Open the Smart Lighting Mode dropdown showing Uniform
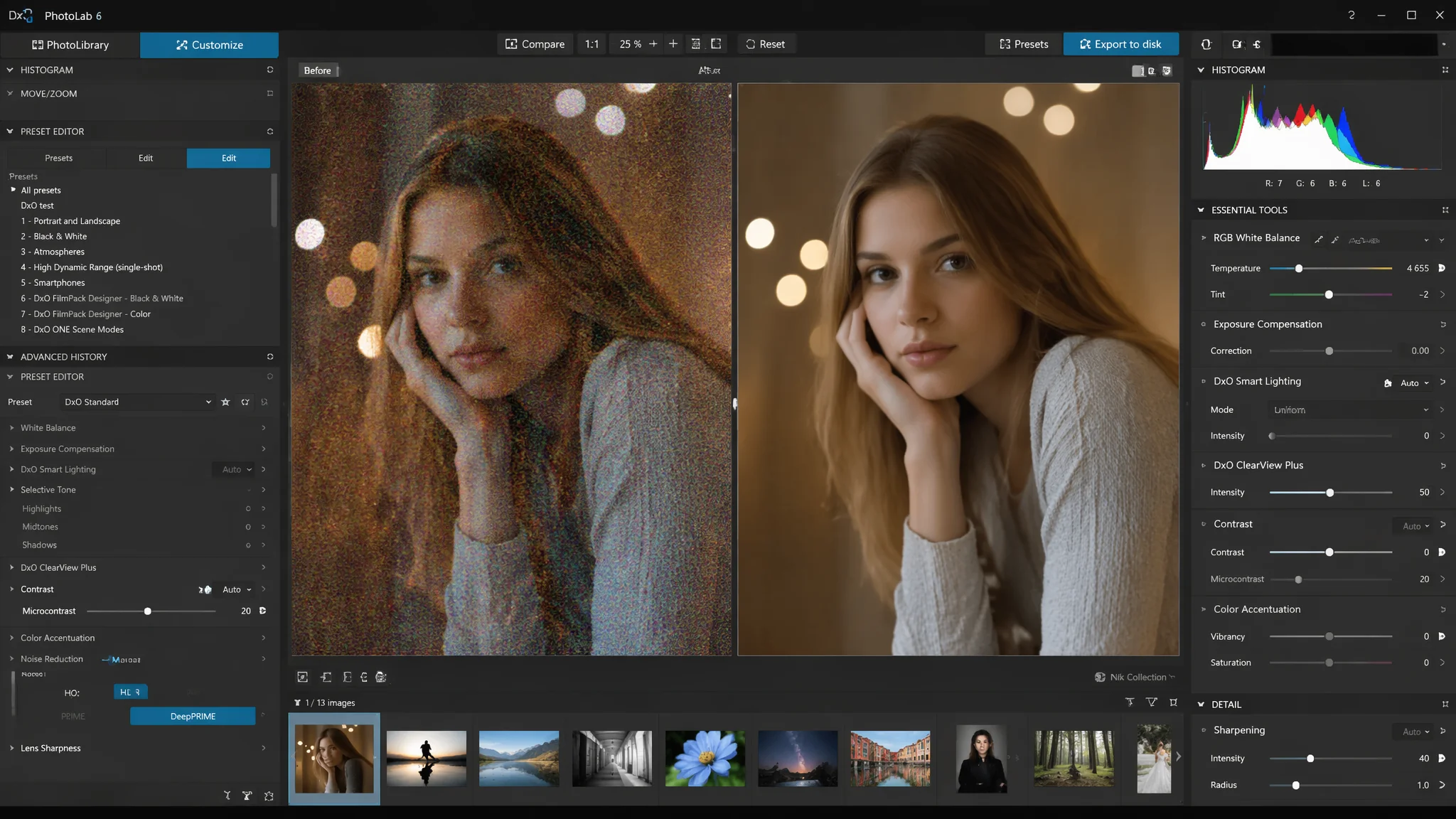The image size is (1456, 819). [x=1349, y=410]
